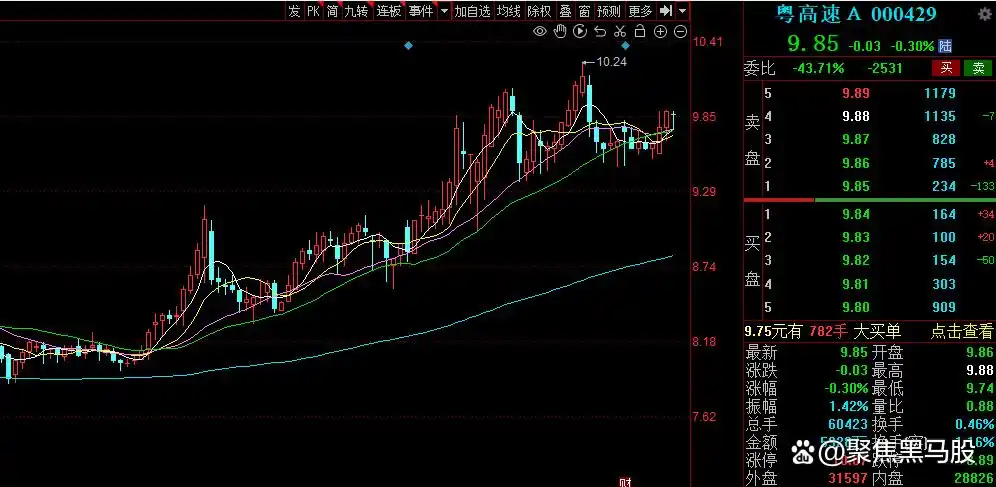Toggle the 除权 adjustment option
This screenshot has width=996, height=487.
click(539, 11)
